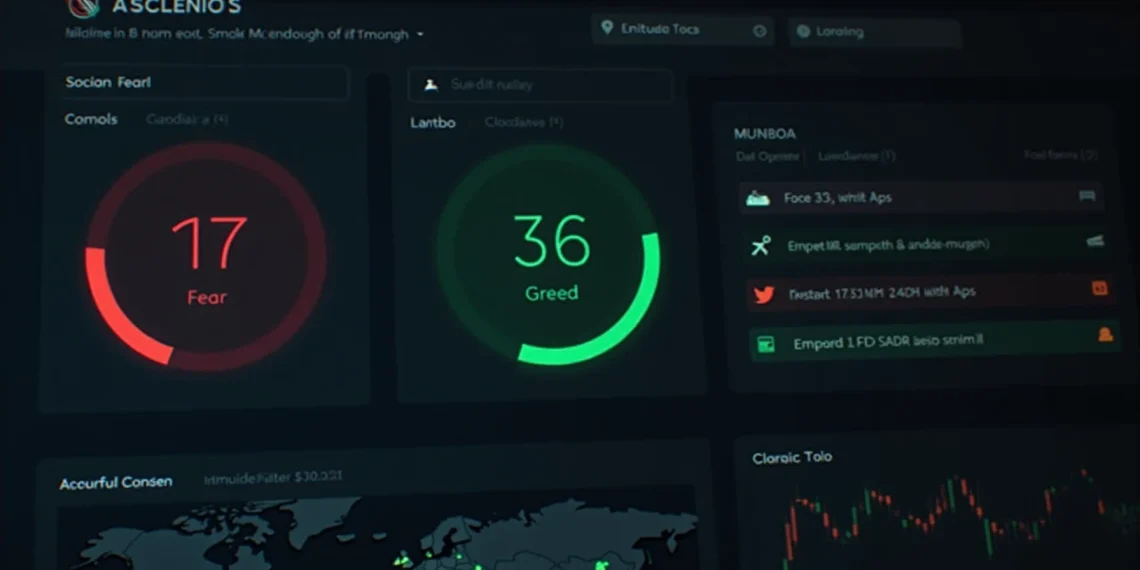Click the Socion Fearl input field

pyautogui.click(x=205, y=82)
